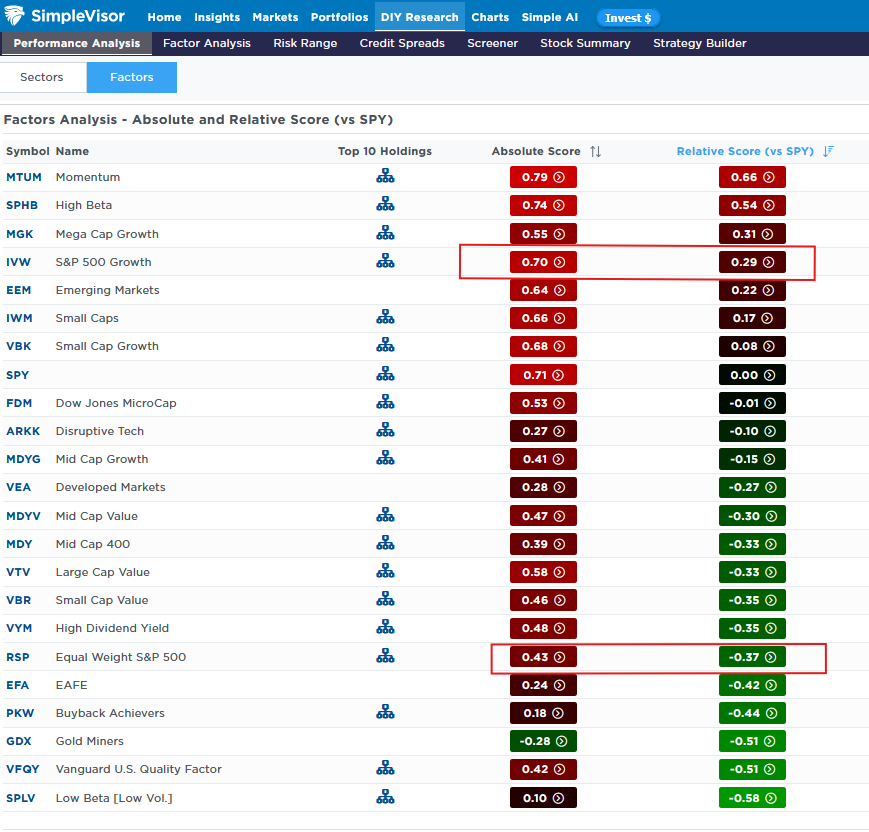Click SPLV relative score -0.58 badge
Image resolution: width=869 pixels, height=832 pixels.
click(x=752, y=798)
